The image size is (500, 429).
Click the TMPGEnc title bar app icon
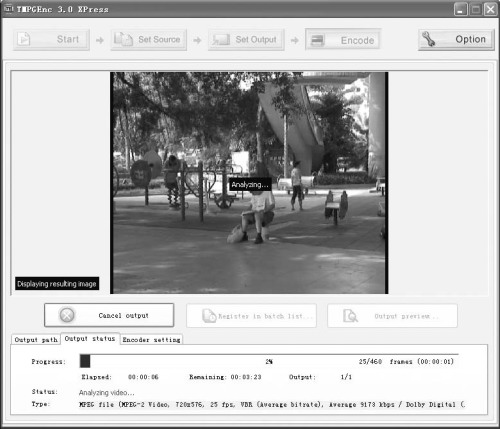(x=9, y=9)
